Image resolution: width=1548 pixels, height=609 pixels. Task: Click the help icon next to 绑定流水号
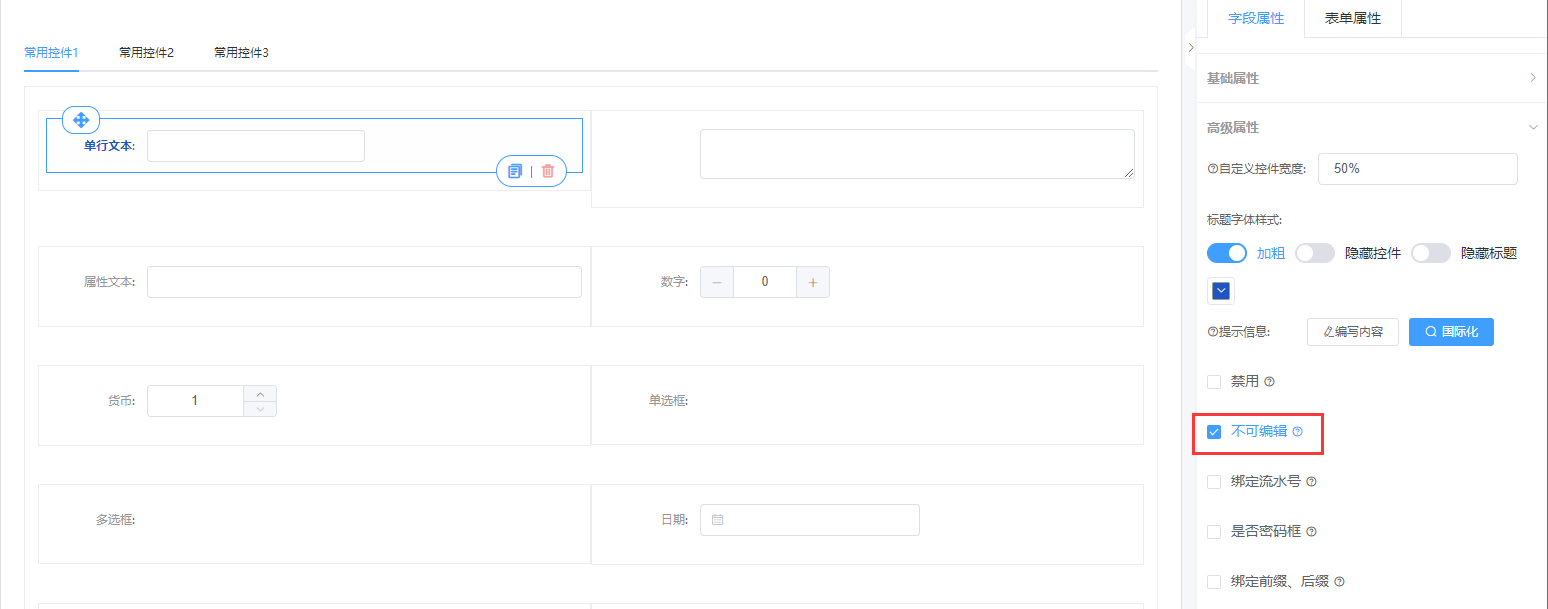pos(1312,482)
